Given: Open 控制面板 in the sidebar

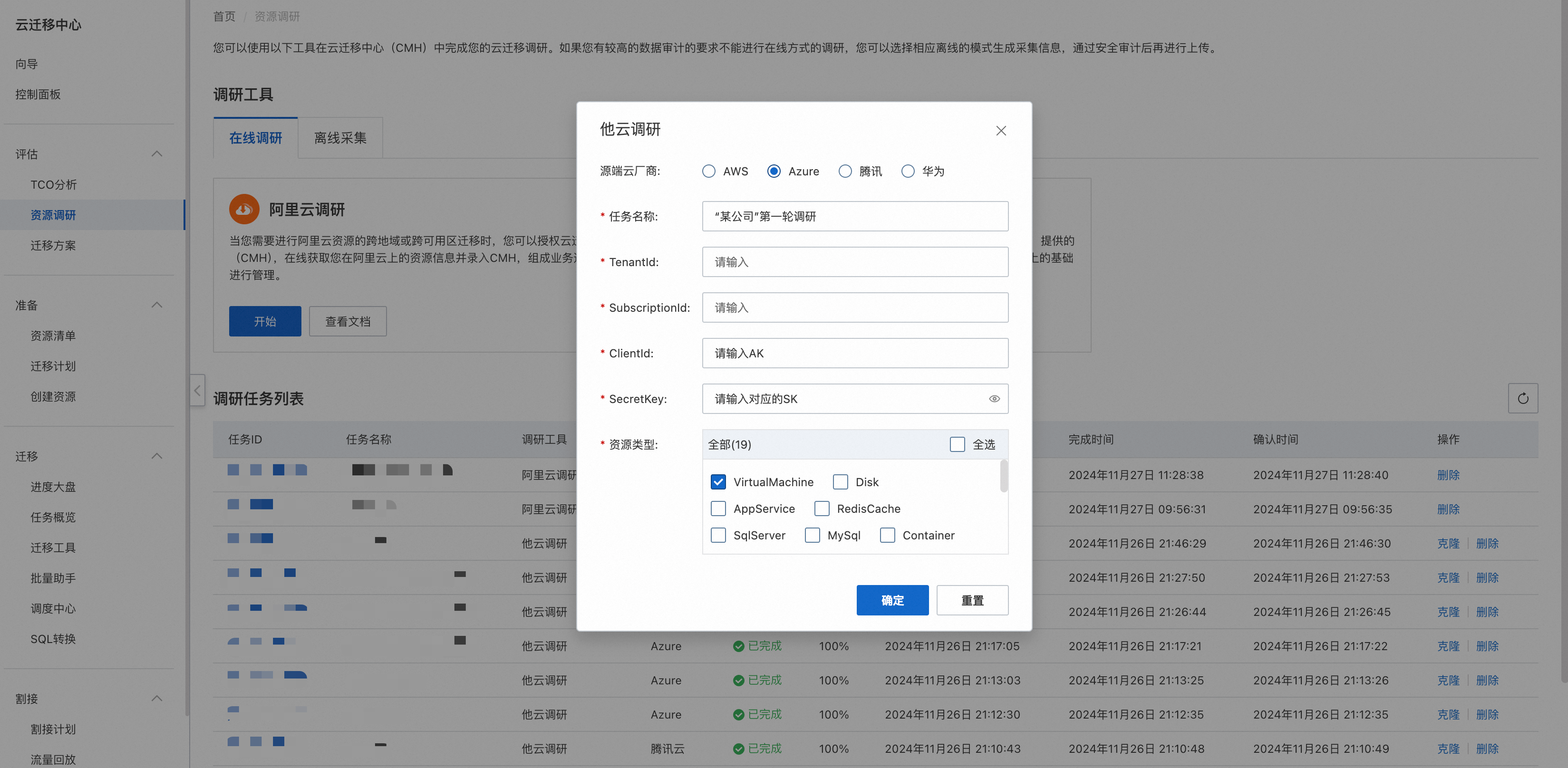Looking at the screenshot, I should pos(38,94).
